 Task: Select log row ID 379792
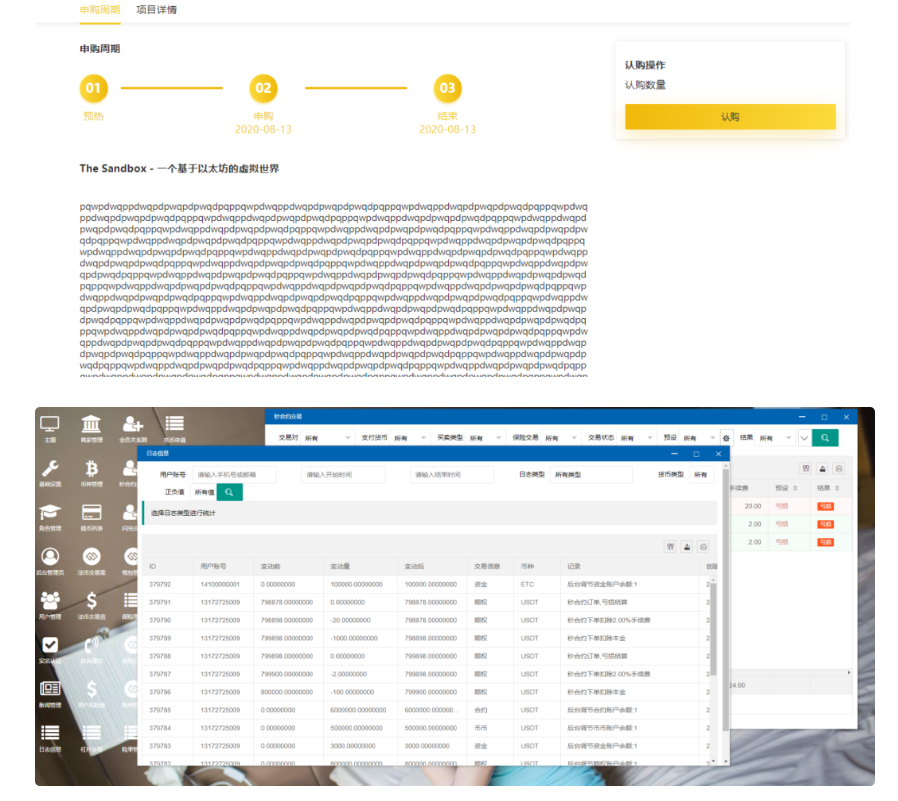click(x=427, y=585)
